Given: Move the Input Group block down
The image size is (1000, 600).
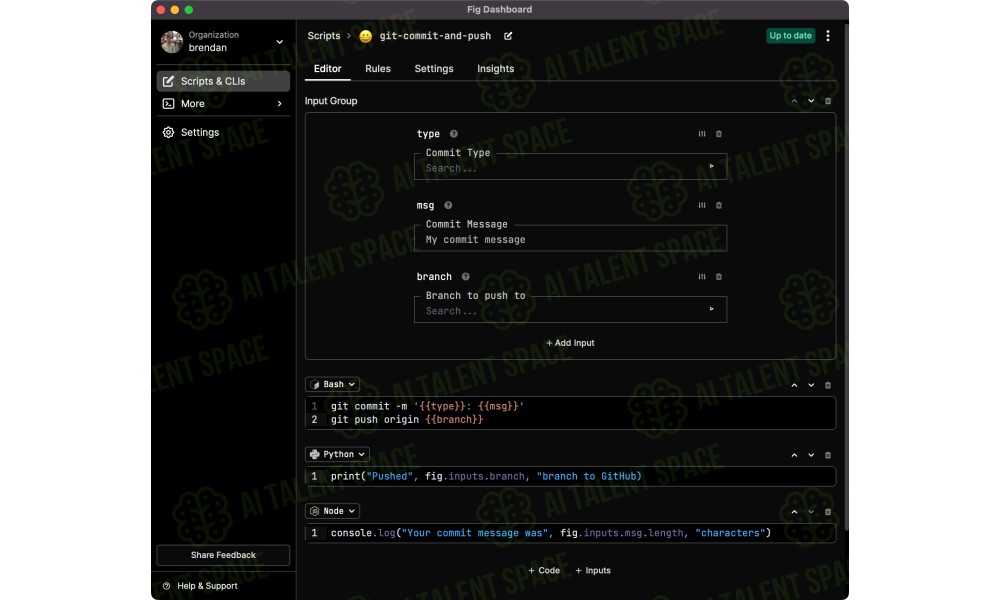Looking at the screenshot, I should click(x=811, y=101).
